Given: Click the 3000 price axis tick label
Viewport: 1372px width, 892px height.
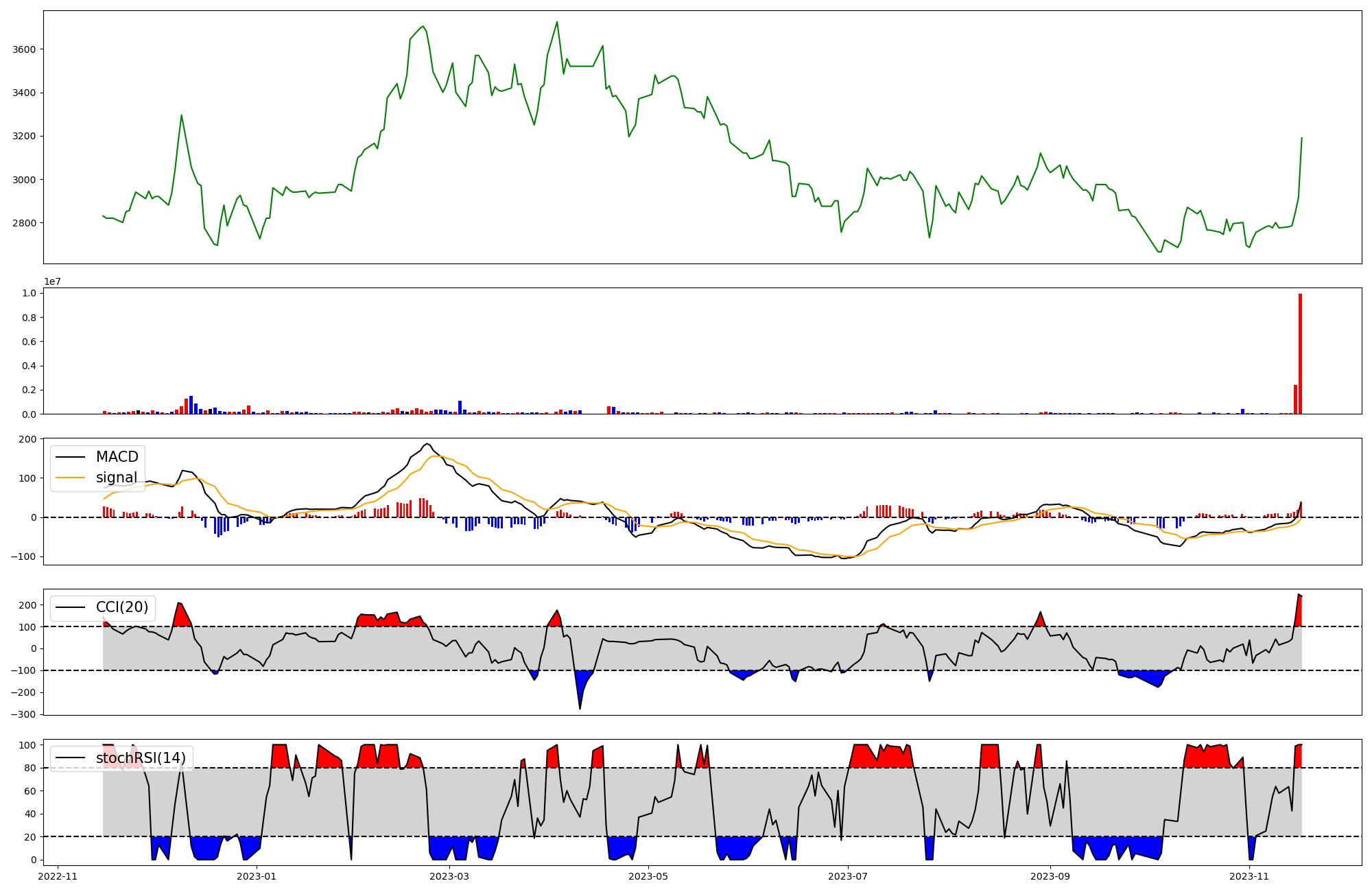Looking at the screenshot, I should coord(24,180).
